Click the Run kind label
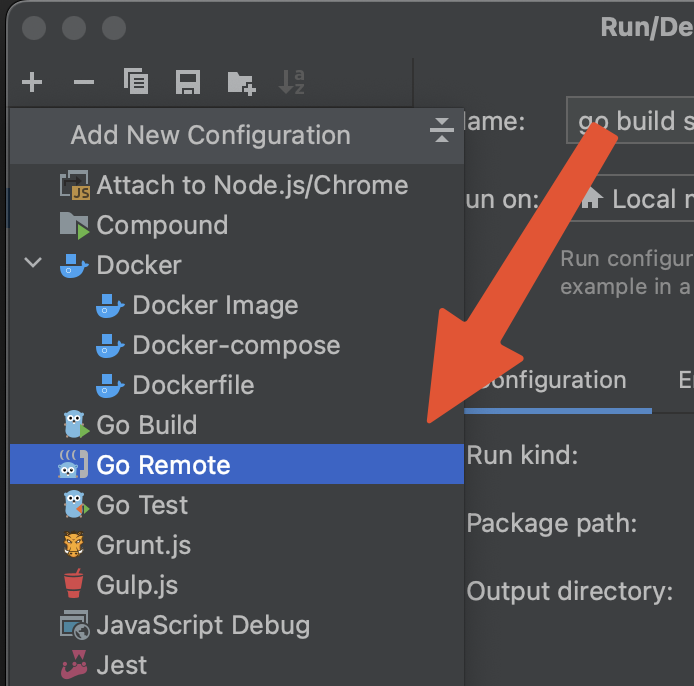The image size is (694, 686). tap(522, 455)
